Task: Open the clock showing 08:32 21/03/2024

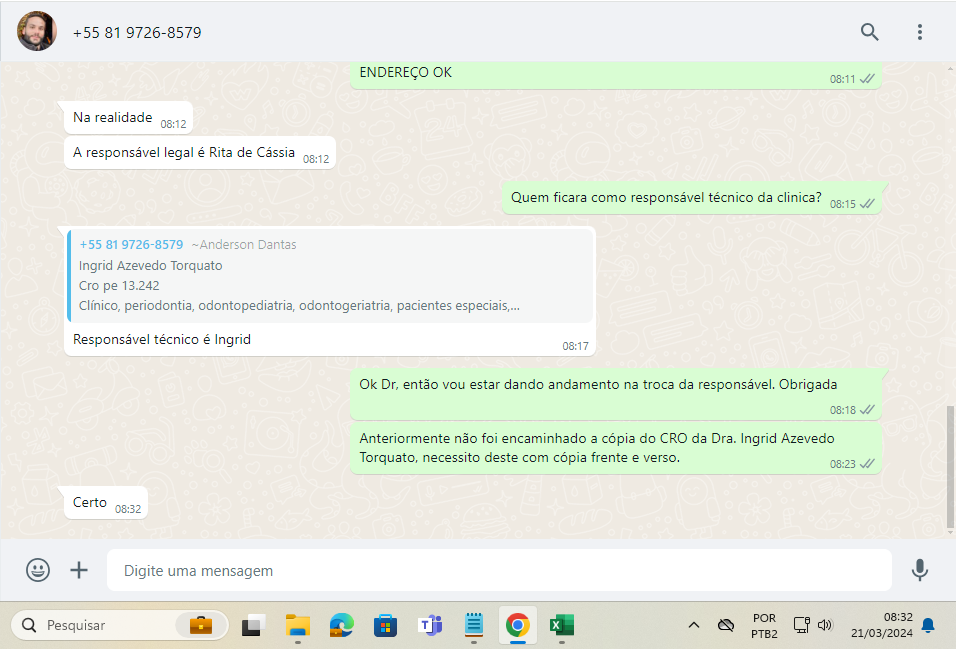Action: click(x=882, y=625)
